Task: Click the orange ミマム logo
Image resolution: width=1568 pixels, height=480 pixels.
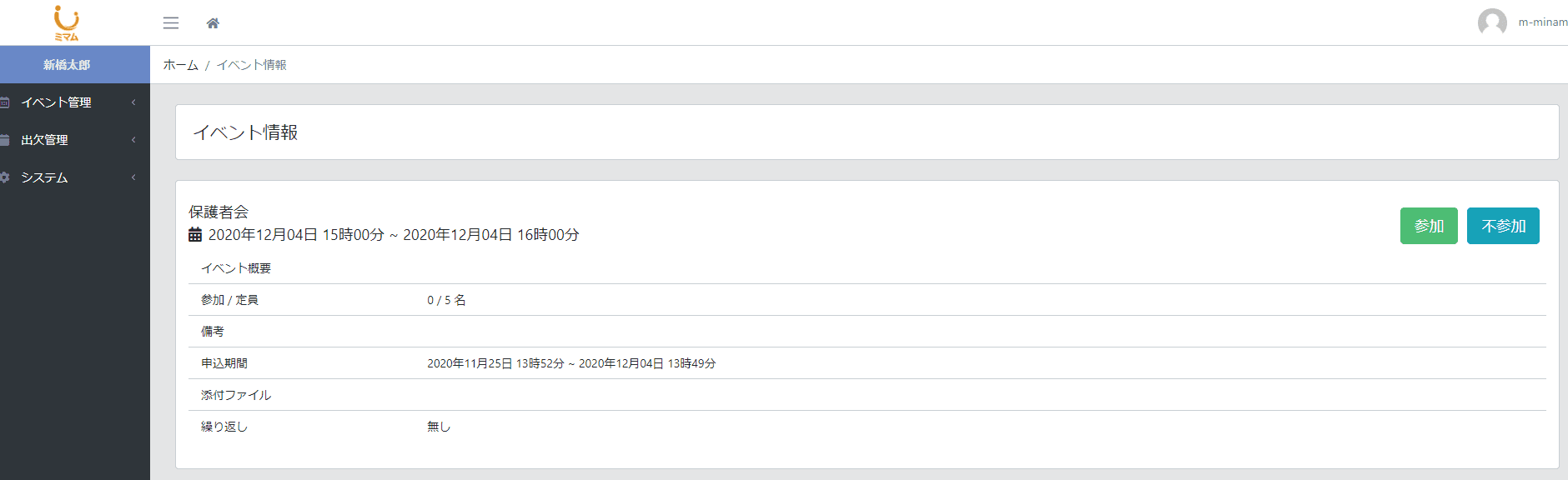Action: click(x=67, y=22)
